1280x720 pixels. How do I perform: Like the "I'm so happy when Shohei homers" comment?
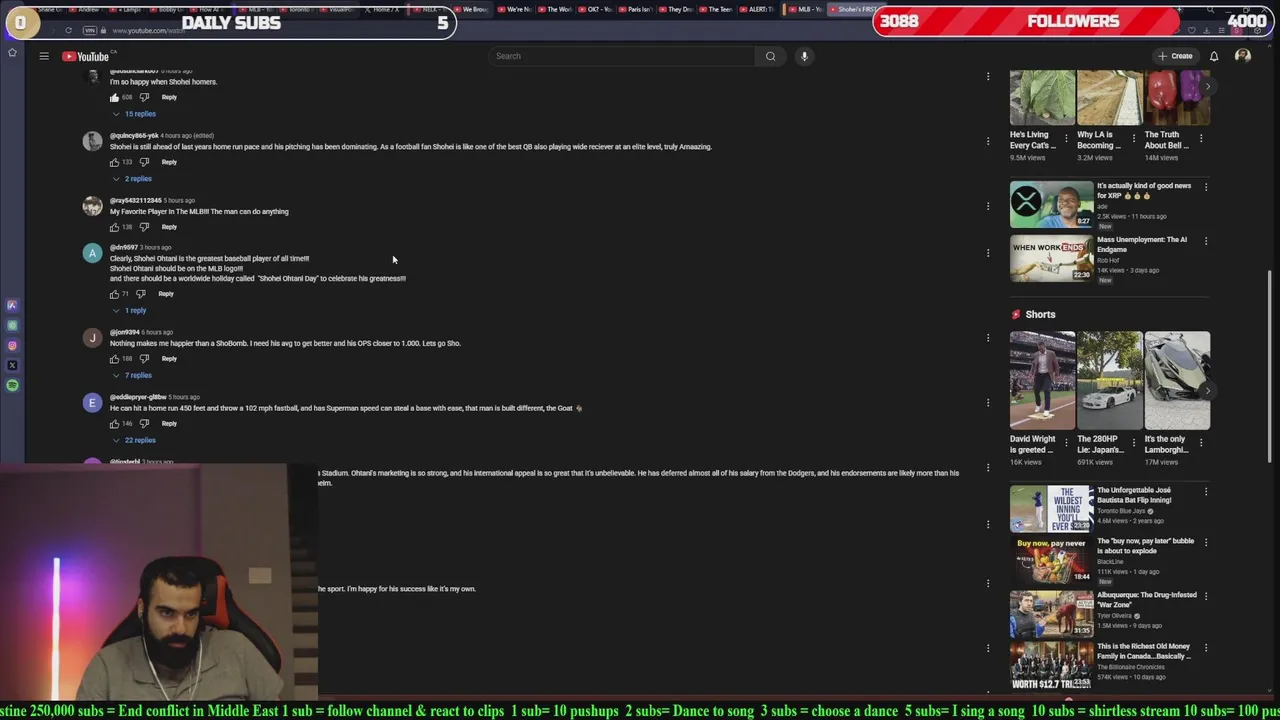pyautogui.click(x=114, y=97)
